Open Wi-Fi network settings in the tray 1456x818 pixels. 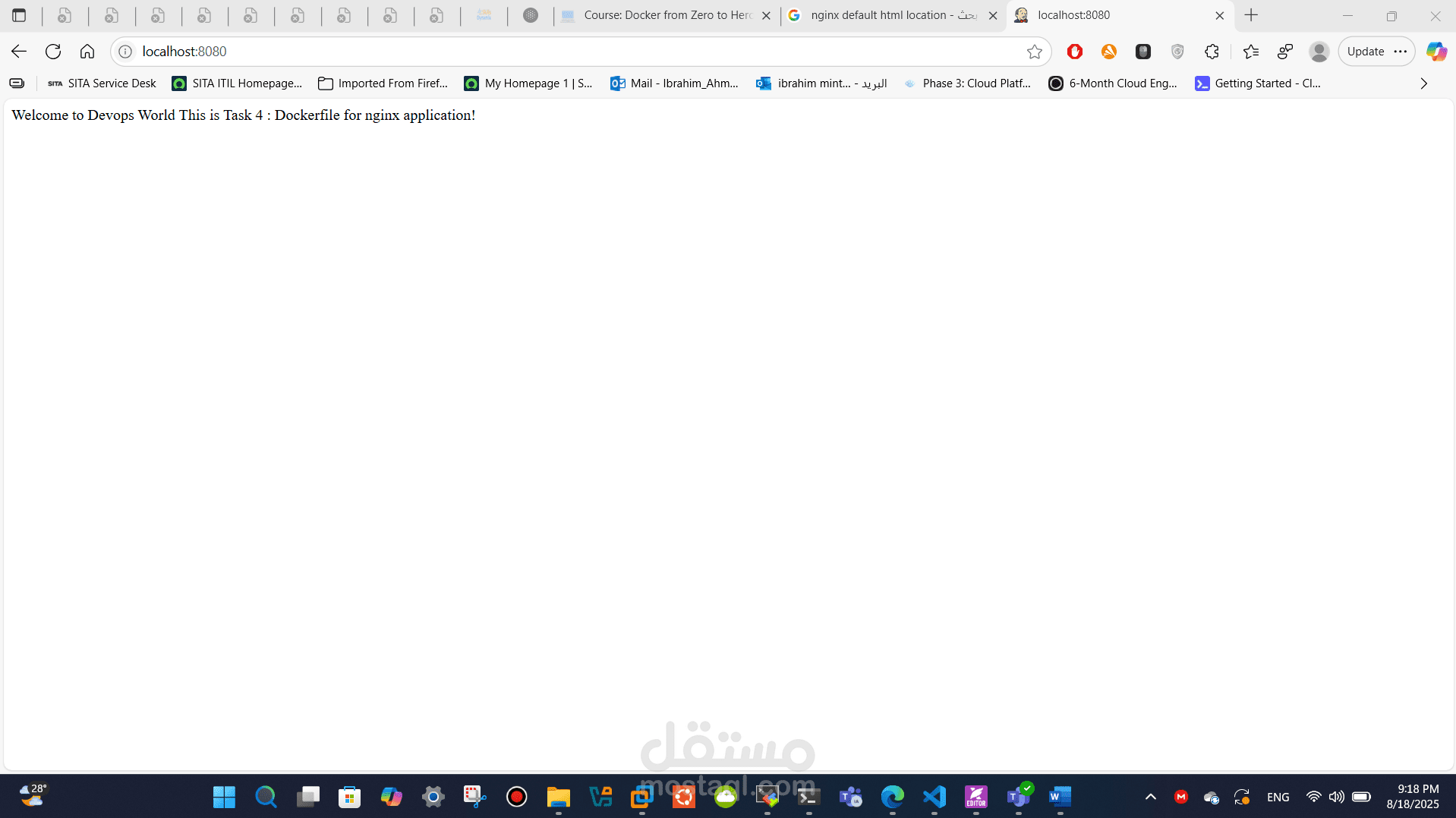[1313, 797]
